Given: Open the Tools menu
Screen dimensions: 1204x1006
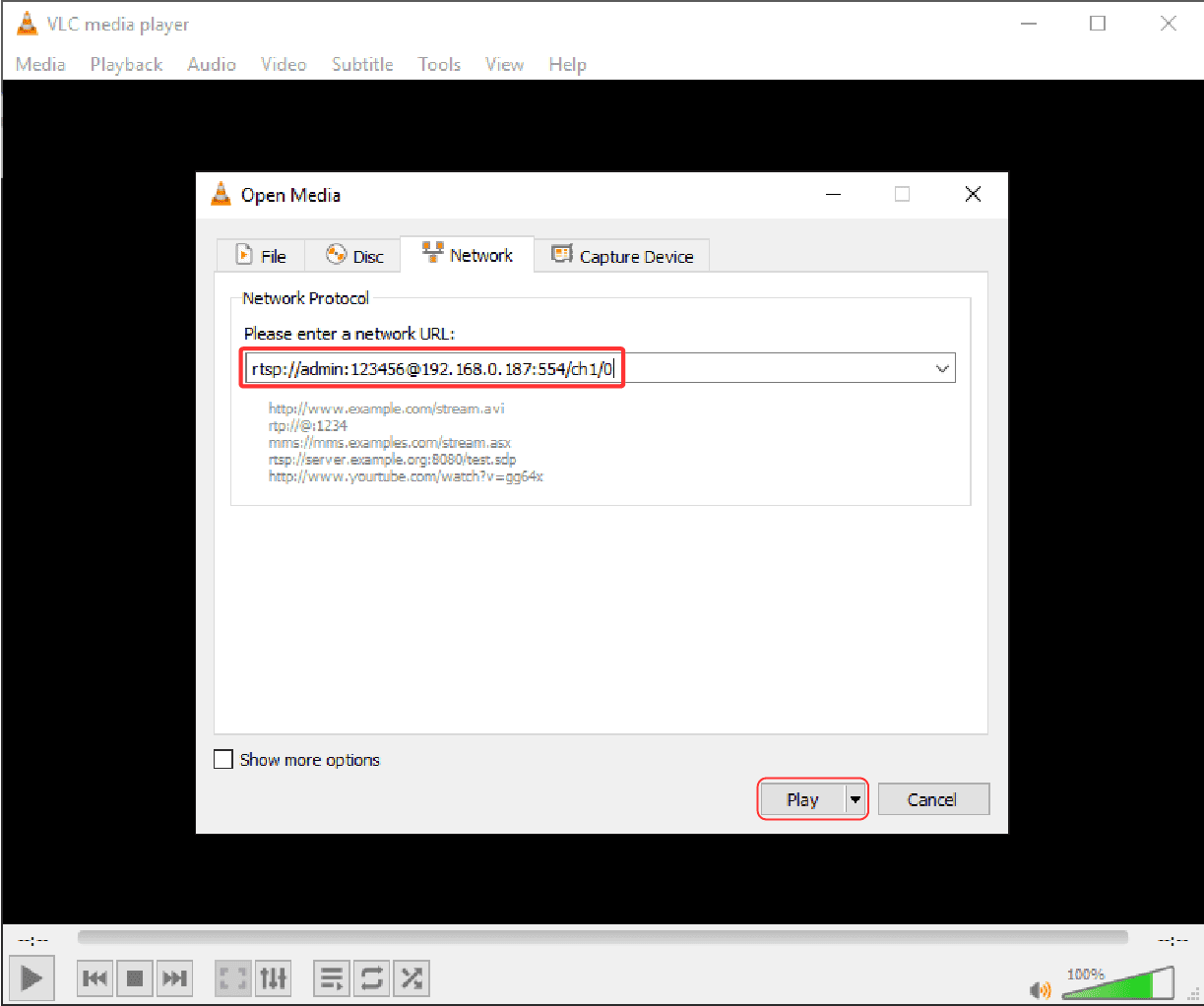Looking at the screenshot, I should pos(439,64).
